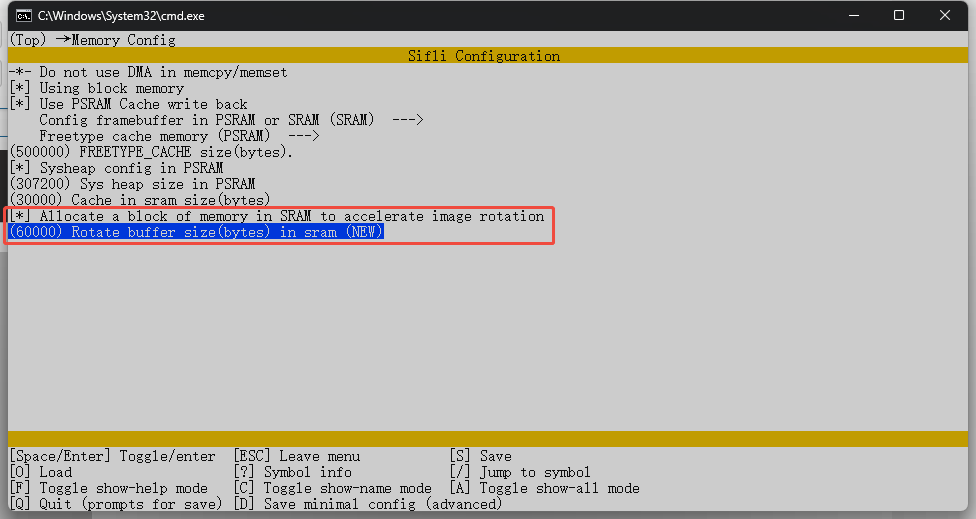Click '[Q] Quit (prompts for save)' hint
976x519 pixels.
116,504
